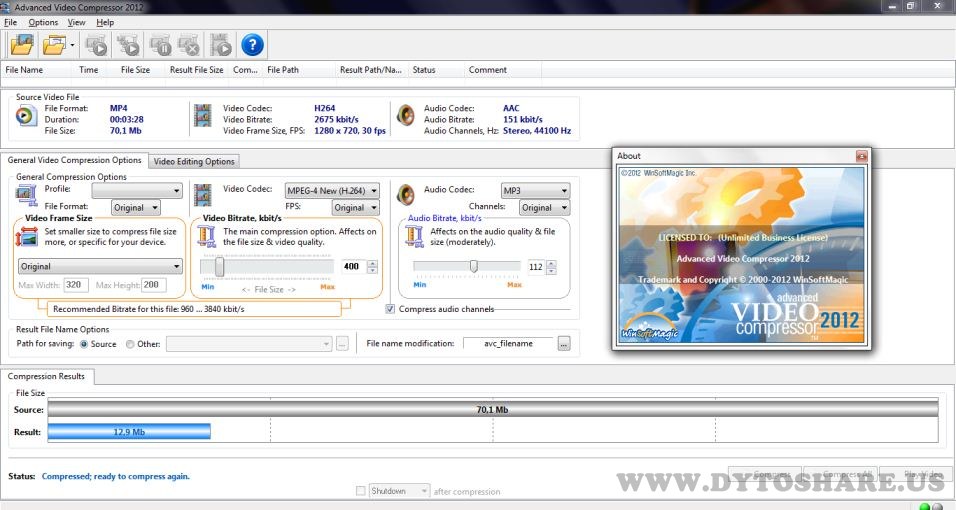Screen dimensions: 956x510
Task: Click the Max Height field
Action: click(154, 285)
